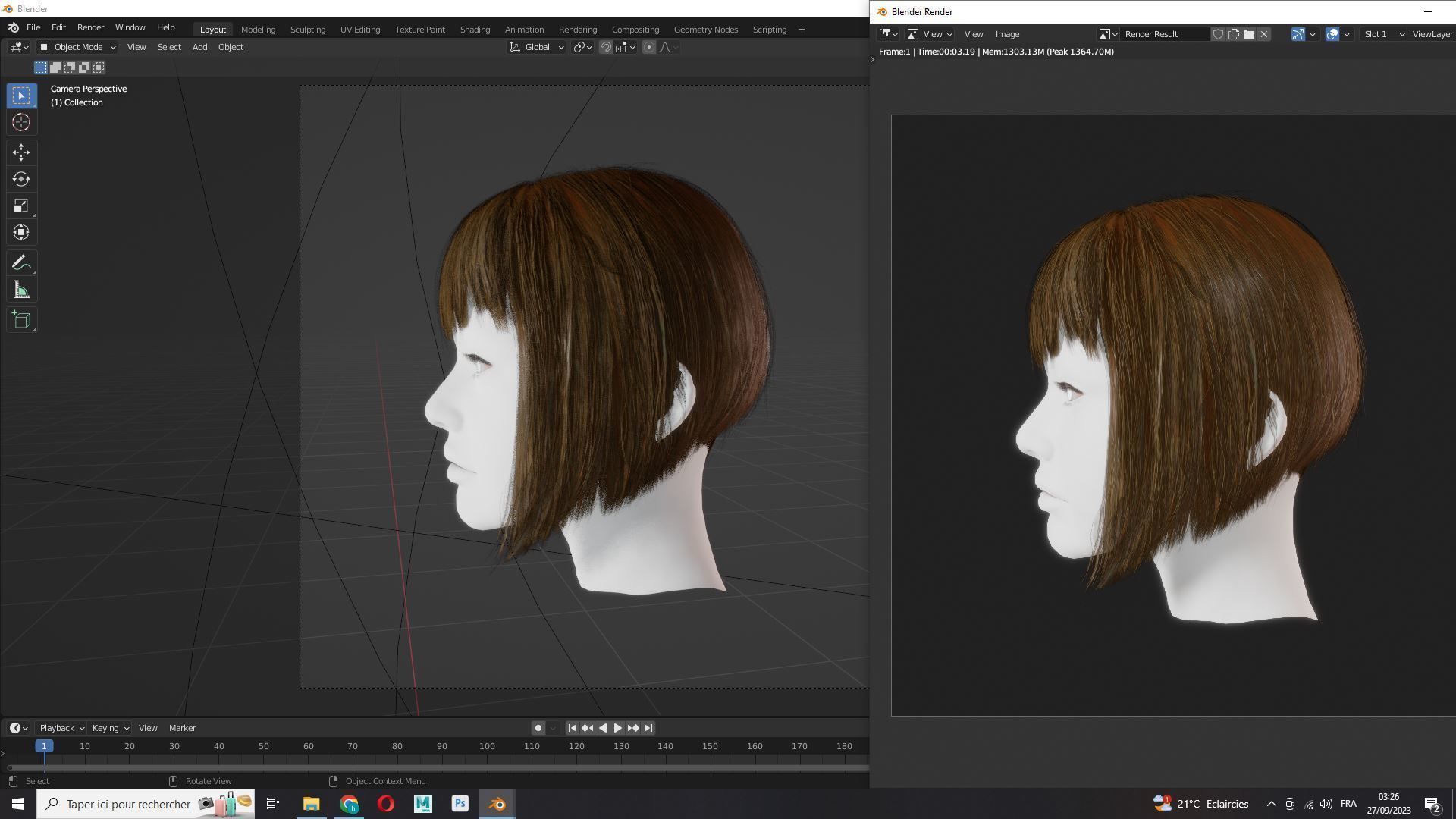This screenshot has width=1456, height=819.
Task: Jump to the timeline end frame
Action: click(648, 728)
